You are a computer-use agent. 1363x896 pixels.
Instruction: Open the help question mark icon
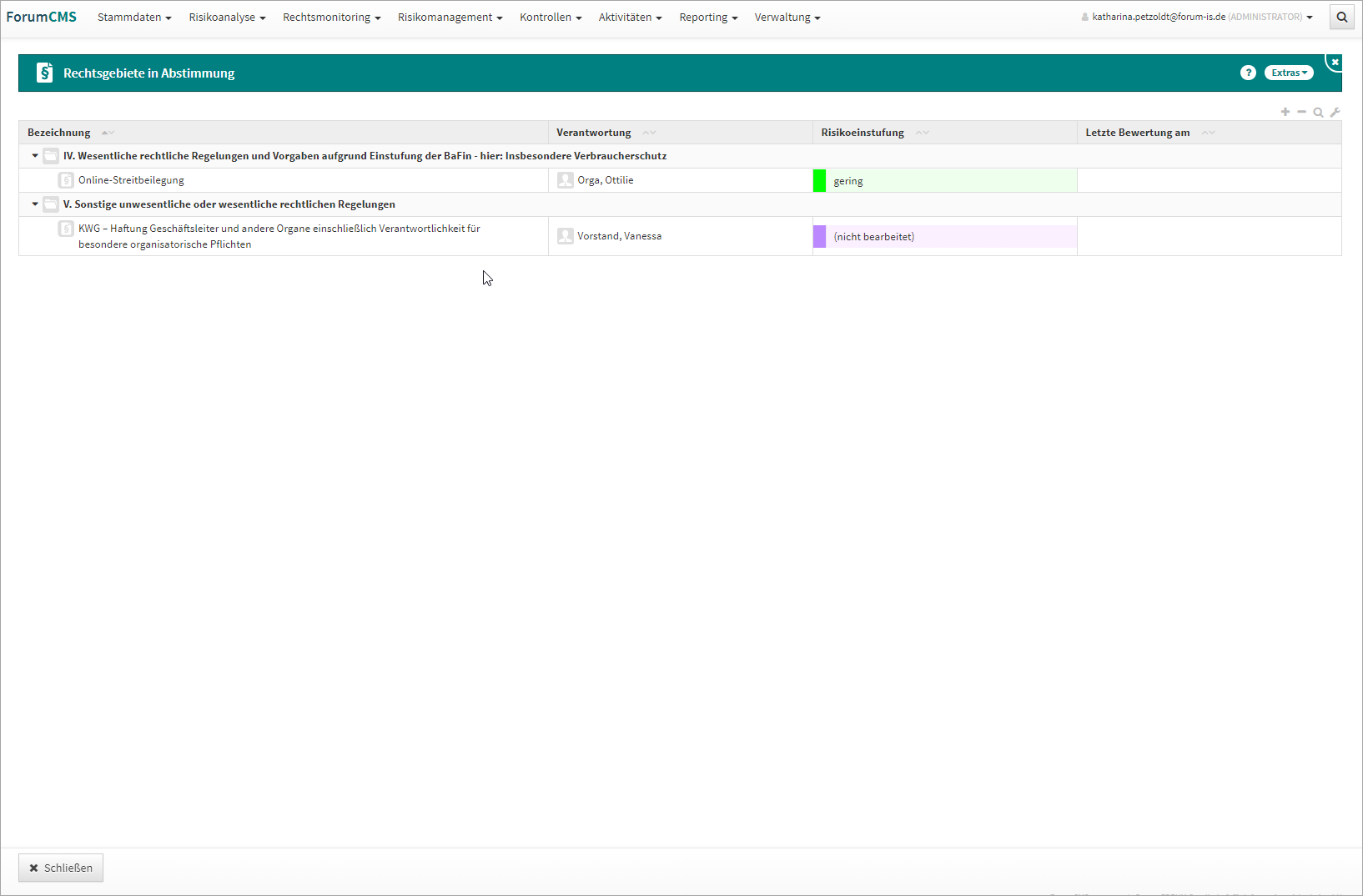point(1248,73)
